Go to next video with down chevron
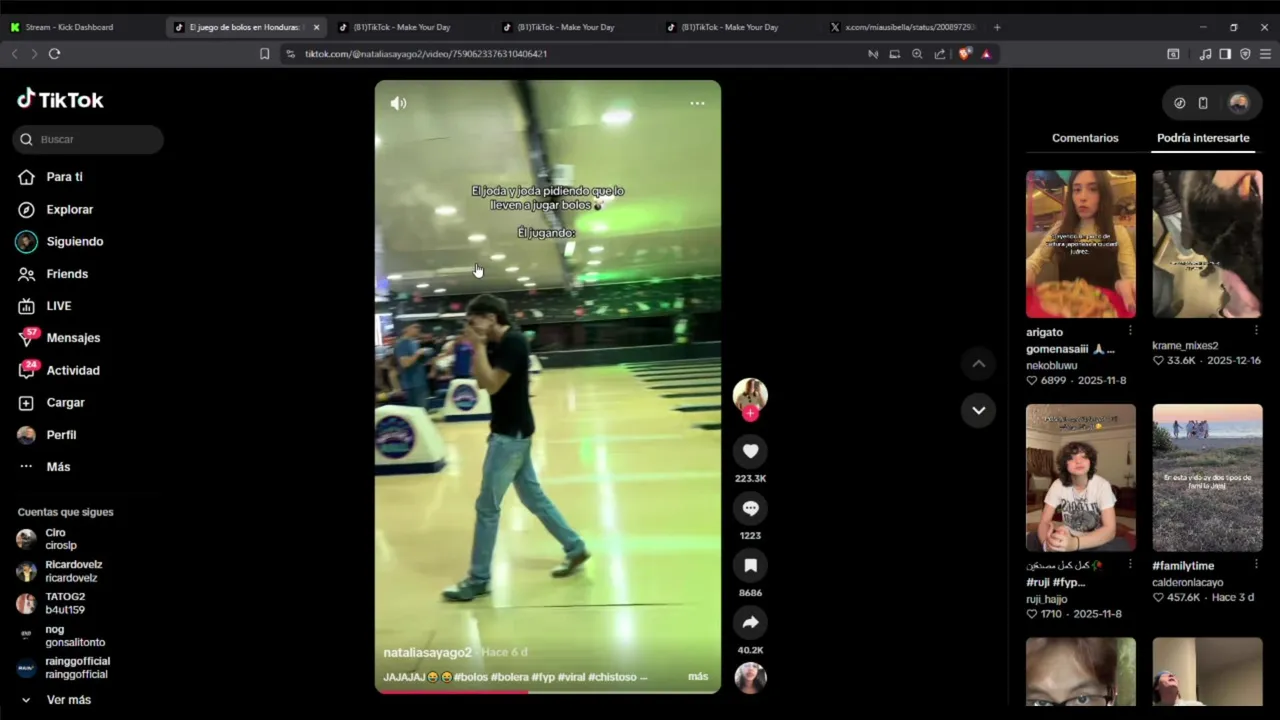 tap(979, 410)
